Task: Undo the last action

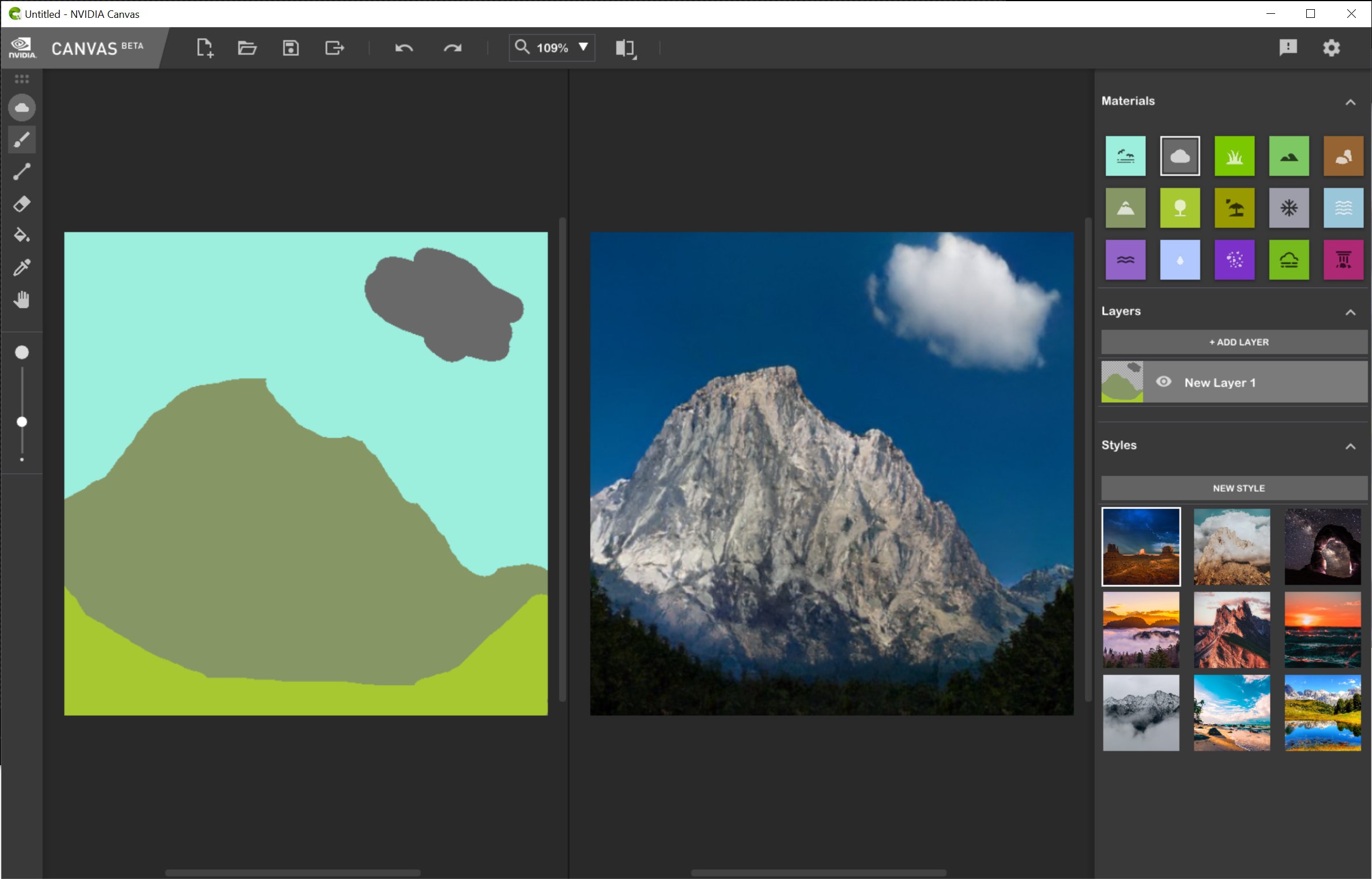Action: tap(404, 48)
